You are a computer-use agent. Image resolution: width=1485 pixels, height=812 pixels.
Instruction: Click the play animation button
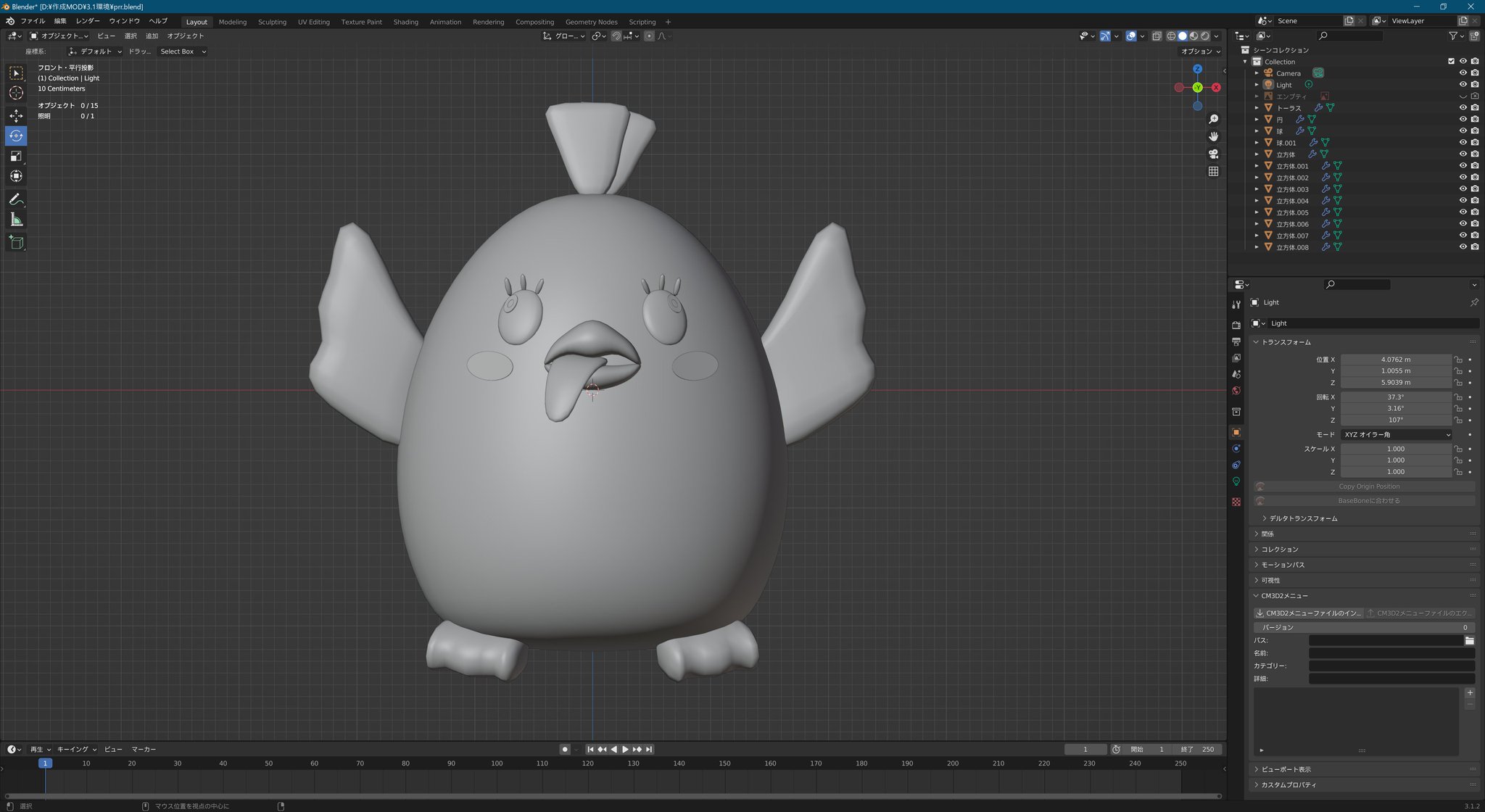(625, 750)
